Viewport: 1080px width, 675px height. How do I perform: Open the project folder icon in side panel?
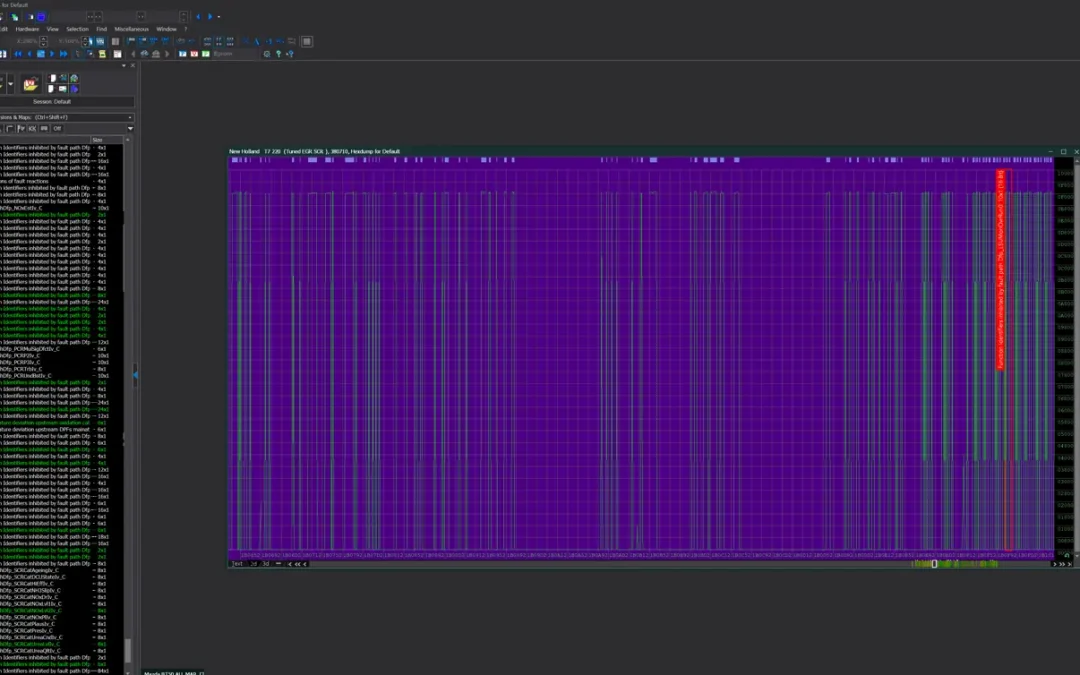tap(30, 84)
